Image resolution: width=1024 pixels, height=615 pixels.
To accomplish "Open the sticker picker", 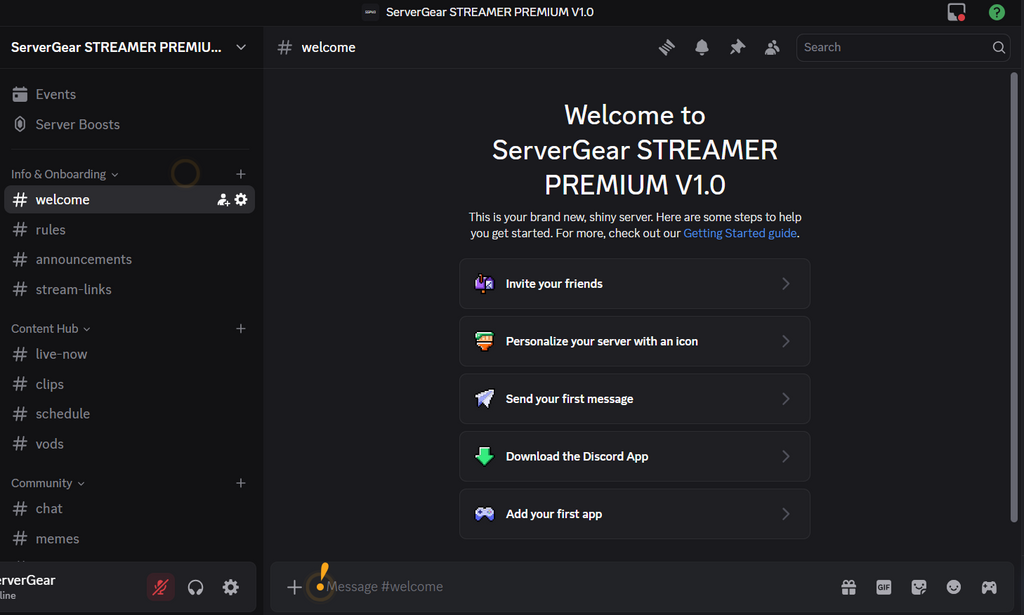I will [918, 587].
